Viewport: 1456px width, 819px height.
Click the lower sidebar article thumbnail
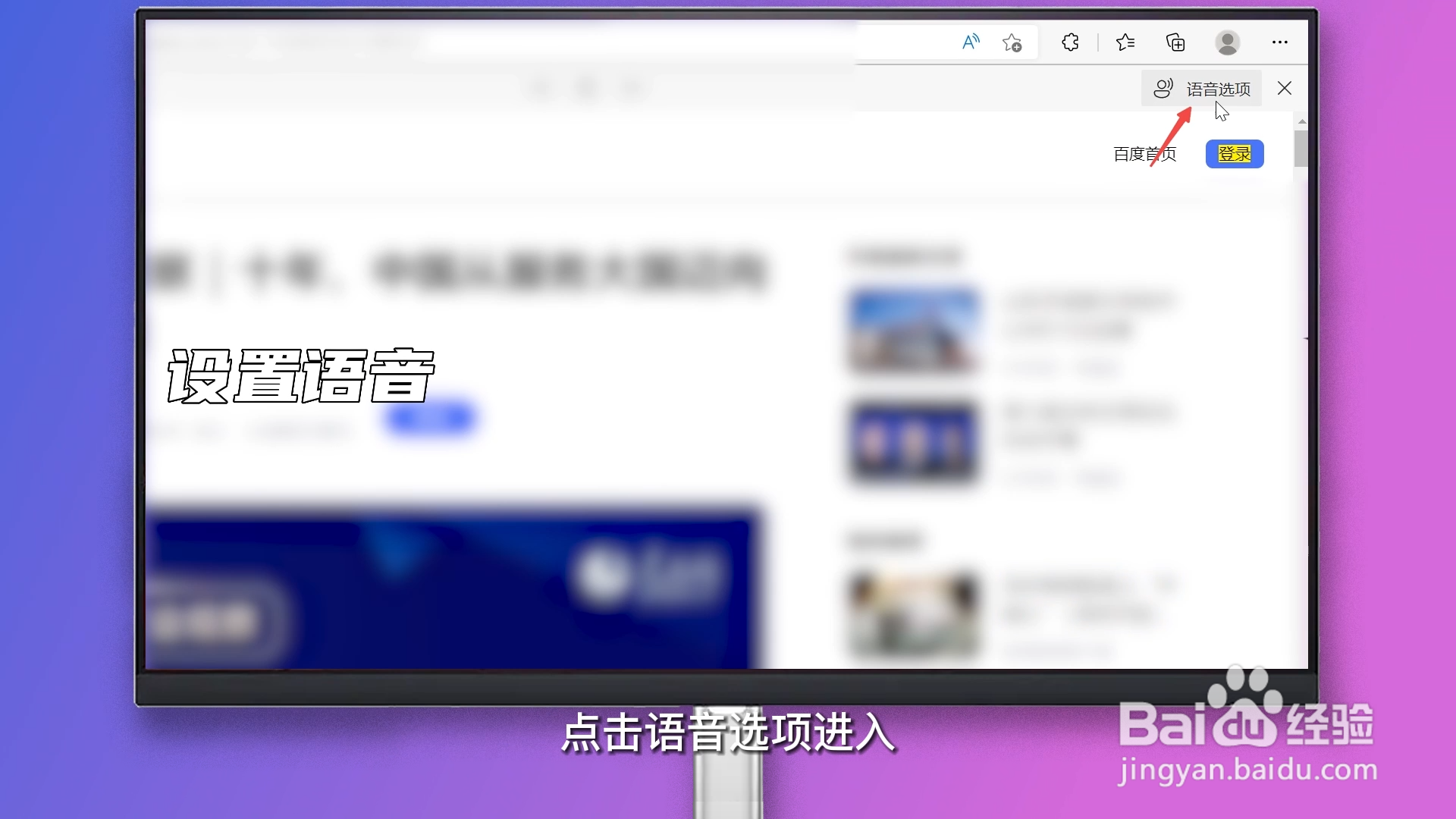click(912, 613)
